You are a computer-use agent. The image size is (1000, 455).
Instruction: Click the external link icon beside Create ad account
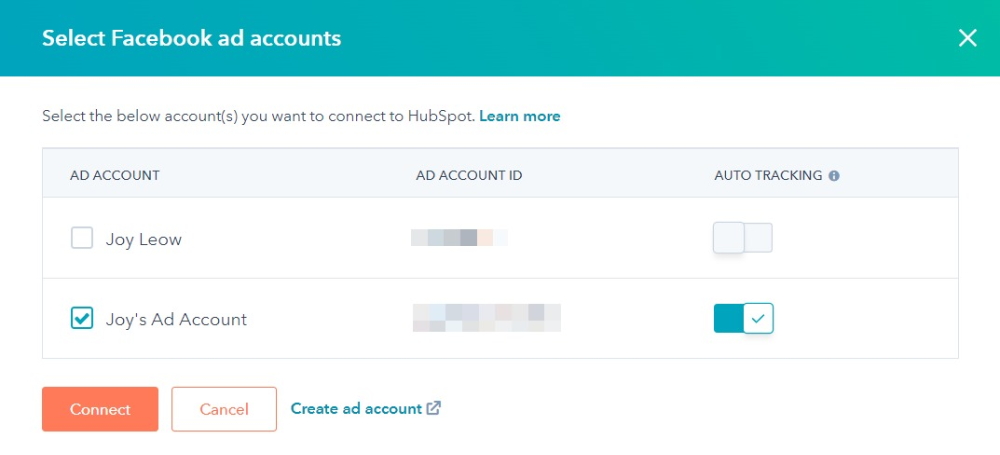tap(434, 408)
